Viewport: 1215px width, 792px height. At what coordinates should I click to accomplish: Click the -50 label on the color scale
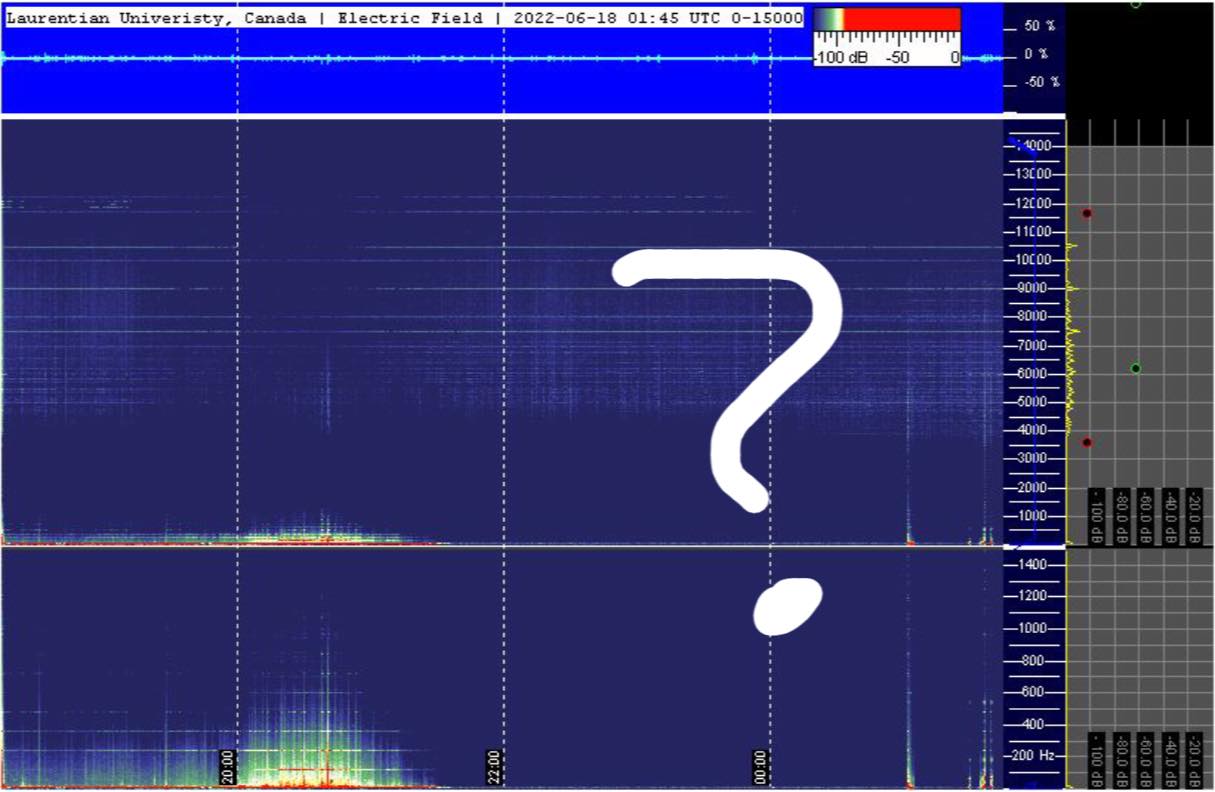pos(897,58)
